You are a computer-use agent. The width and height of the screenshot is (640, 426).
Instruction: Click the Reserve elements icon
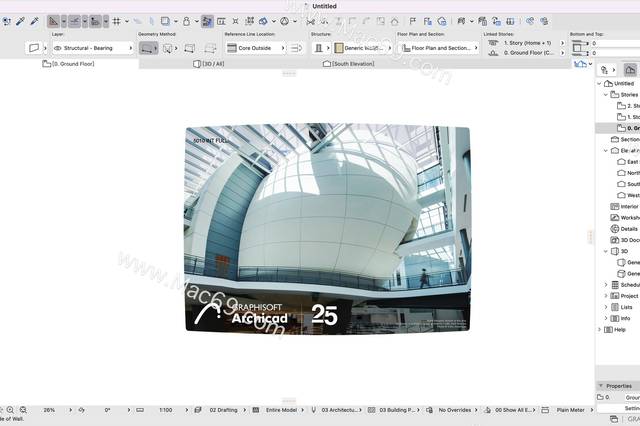coord(482,21)
